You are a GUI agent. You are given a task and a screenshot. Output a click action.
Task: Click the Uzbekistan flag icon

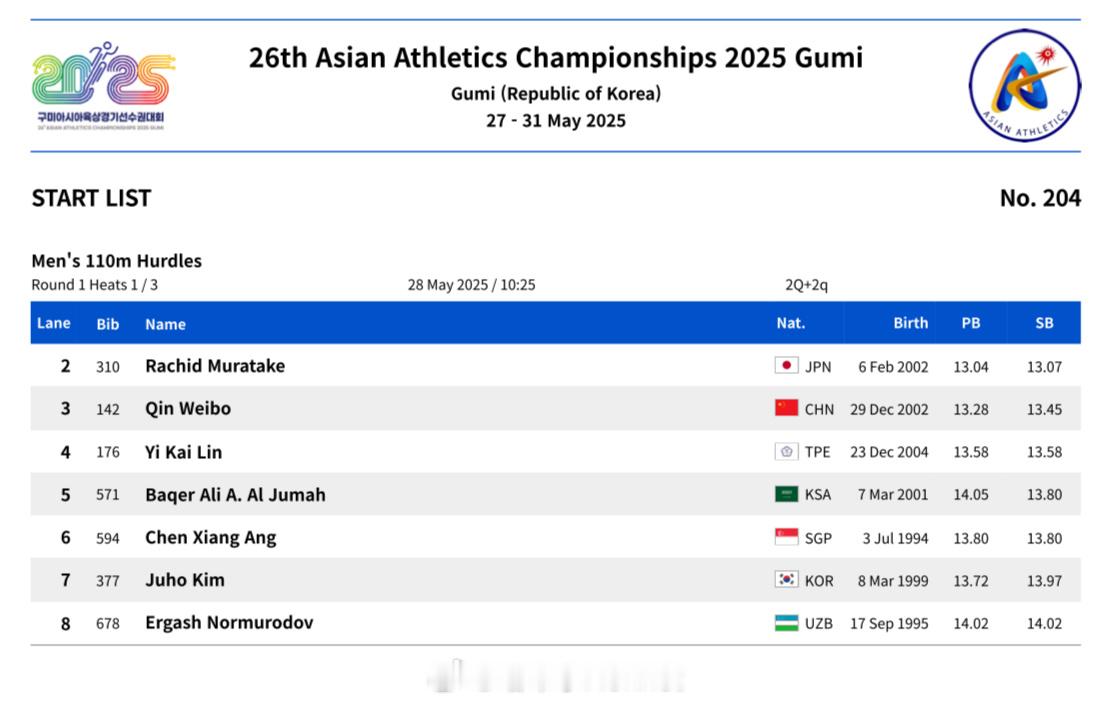click(x=786, y=623)
